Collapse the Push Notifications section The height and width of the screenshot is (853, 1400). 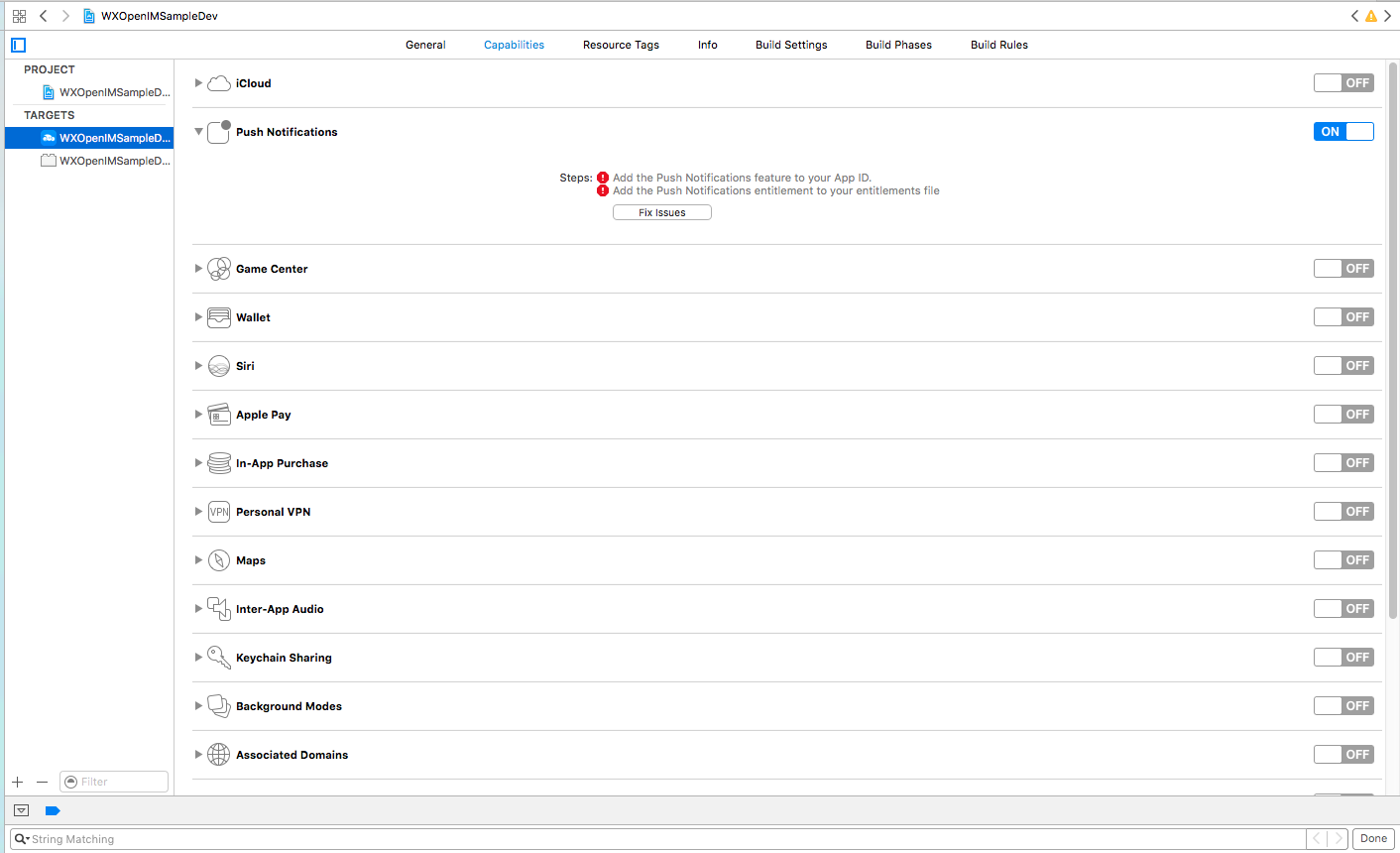pyautogui.click(x=198, y=132)
